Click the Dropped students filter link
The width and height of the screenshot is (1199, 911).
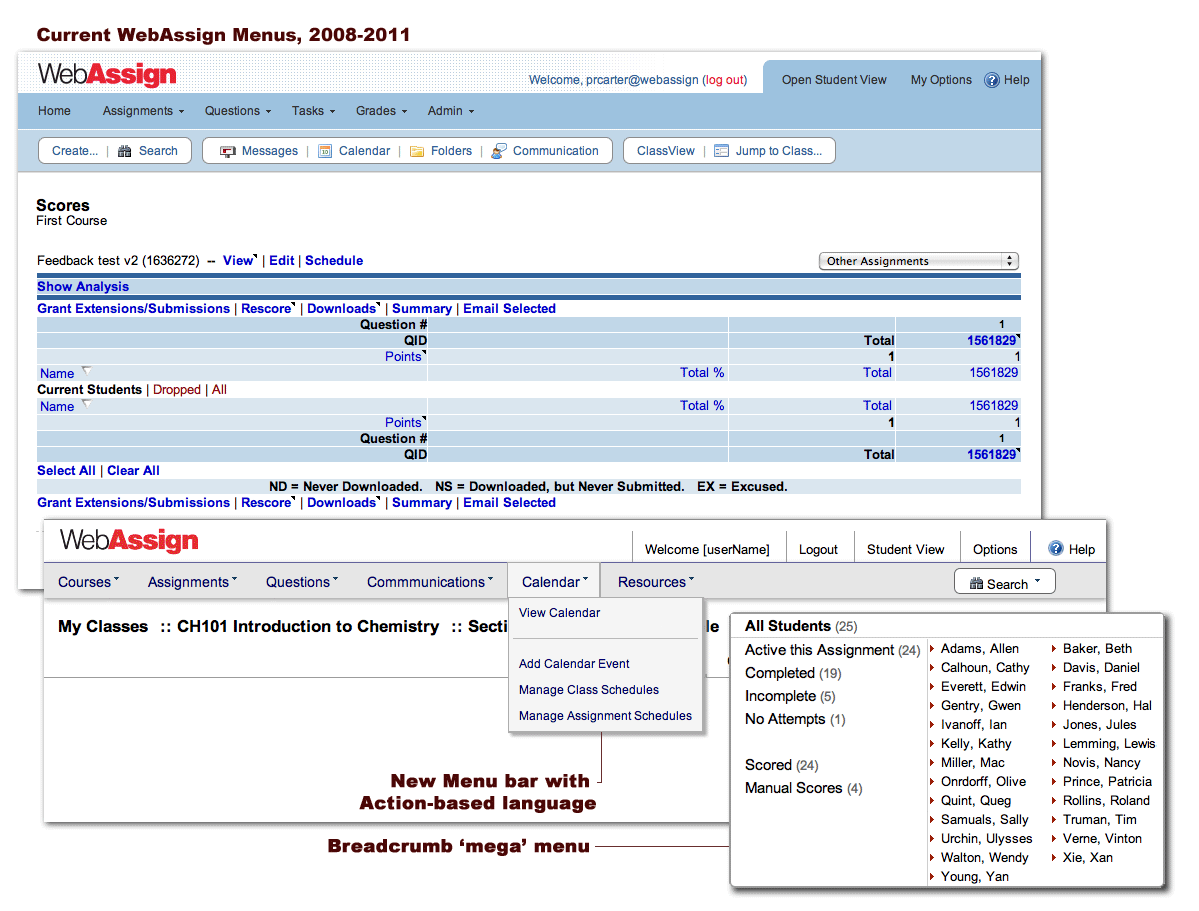(x=177, y=390)
